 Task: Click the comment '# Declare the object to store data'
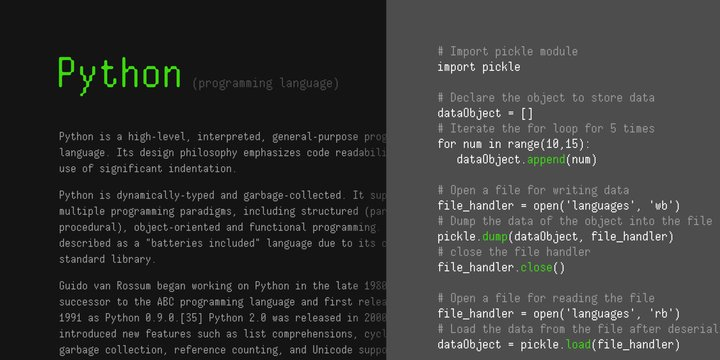tap(546, 98)
